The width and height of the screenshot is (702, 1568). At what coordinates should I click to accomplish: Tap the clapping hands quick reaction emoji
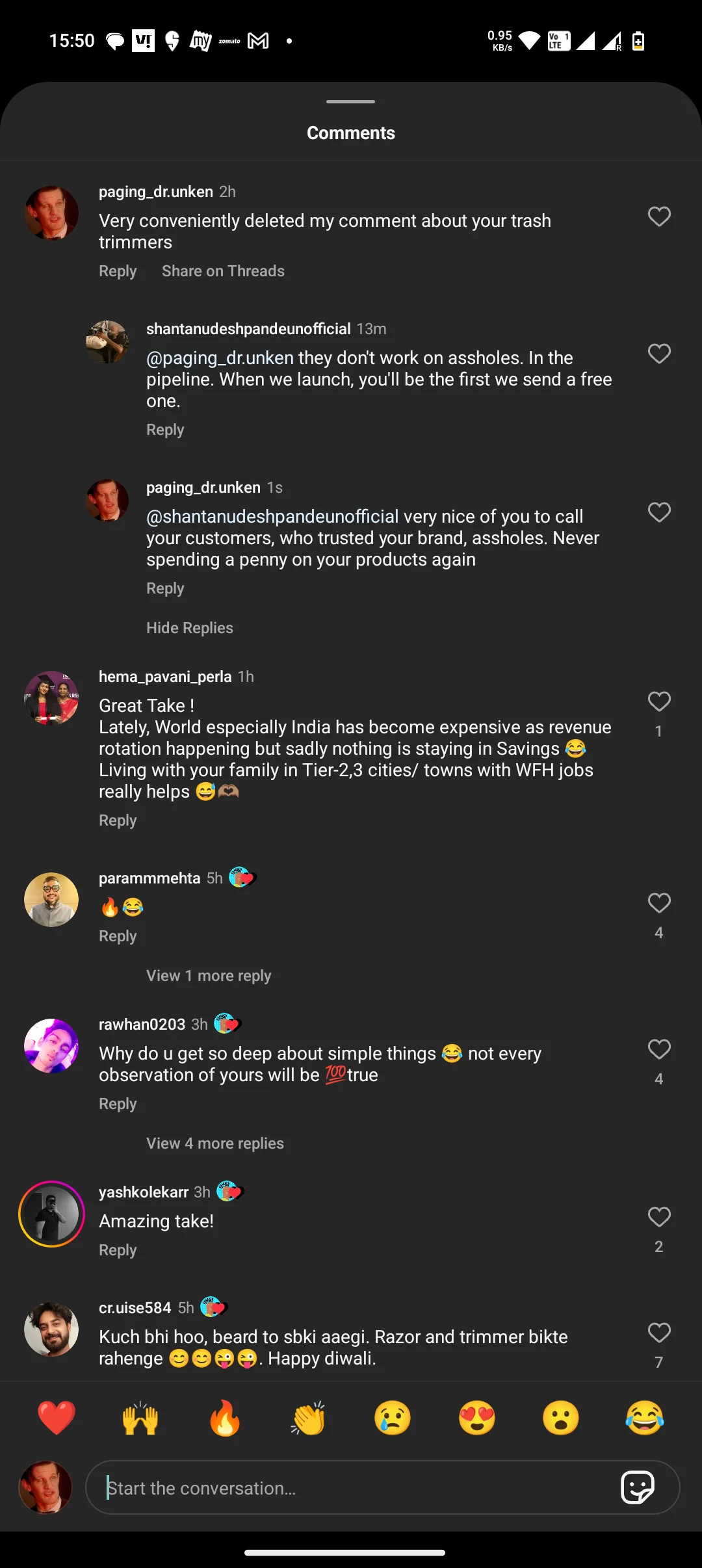[309, 1418]
